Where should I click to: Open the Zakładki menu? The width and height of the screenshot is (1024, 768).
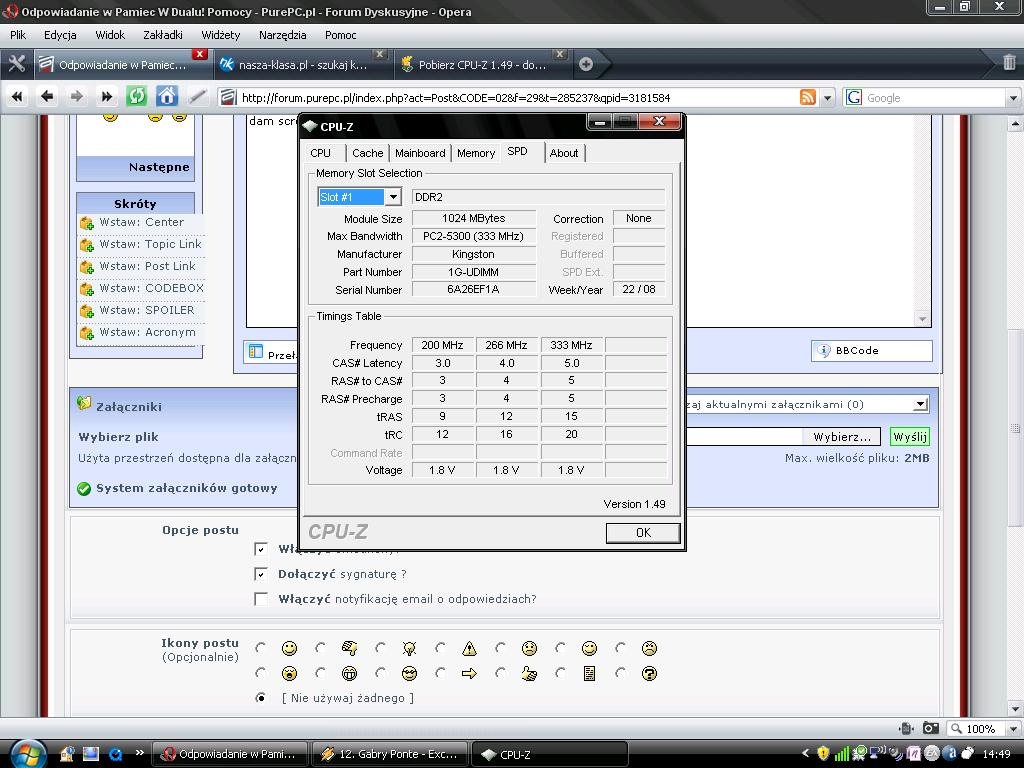[x=163, y=35]
